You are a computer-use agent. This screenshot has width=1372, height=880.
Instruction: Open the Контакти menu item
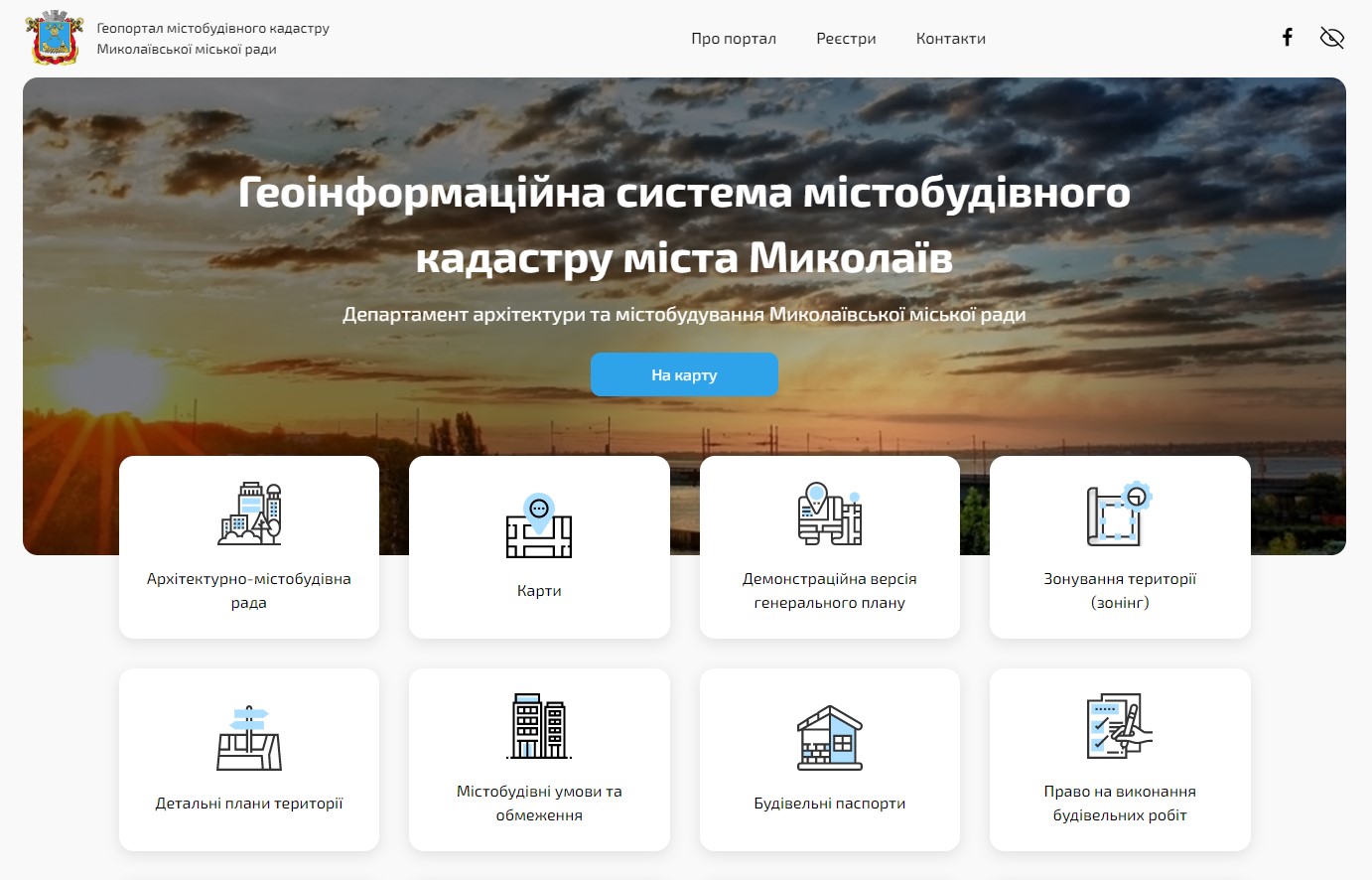(951, 39)
